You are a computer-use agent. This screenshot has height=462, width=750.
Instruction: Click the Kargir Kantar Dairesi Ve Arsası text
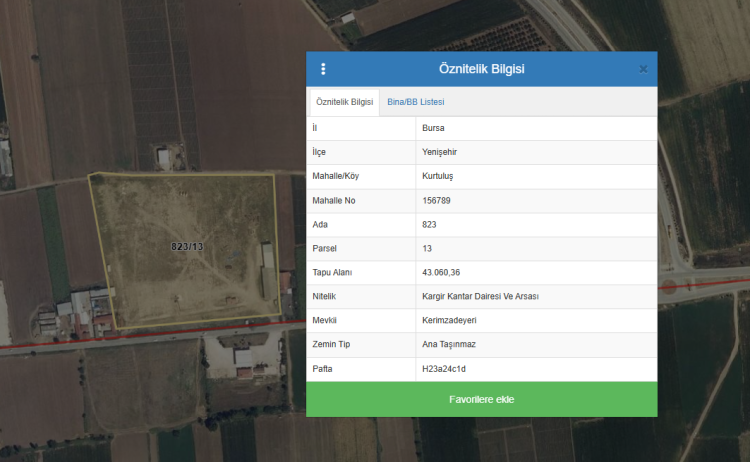pyautogui.click(x=481, y=296)
